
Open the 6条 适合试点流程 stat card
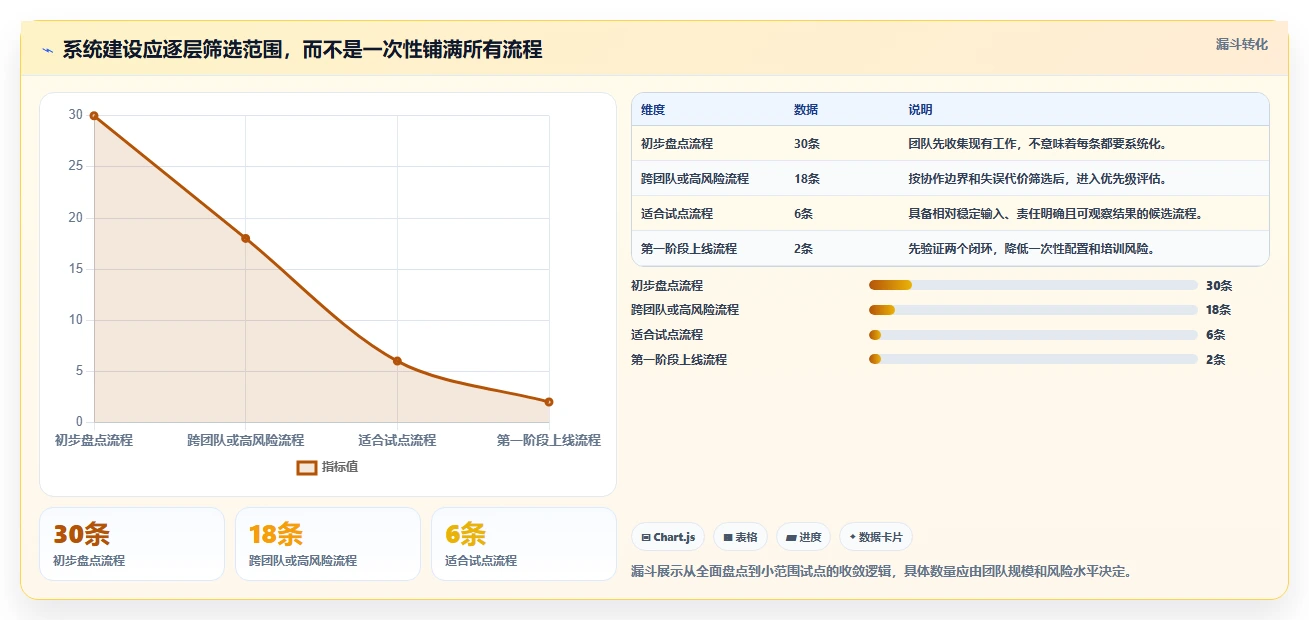tap(524, 544)
